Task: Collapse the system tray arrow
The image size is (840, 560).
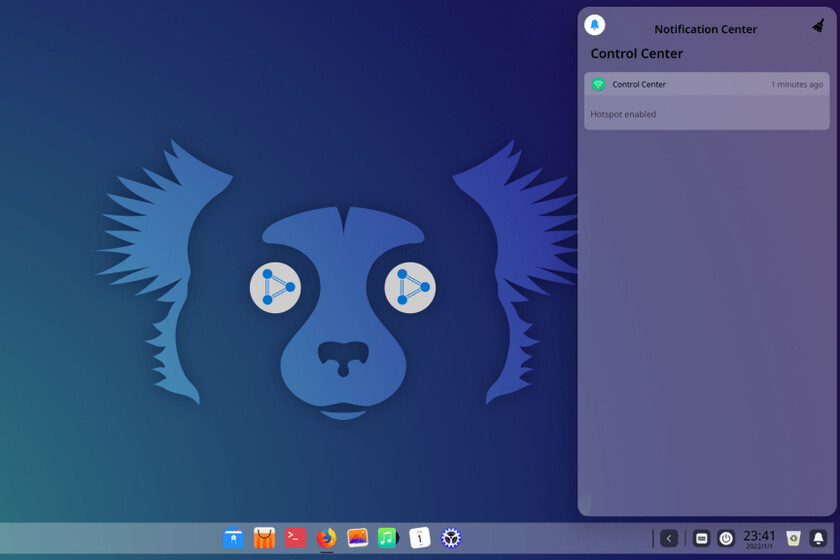Action: [669, 538]
